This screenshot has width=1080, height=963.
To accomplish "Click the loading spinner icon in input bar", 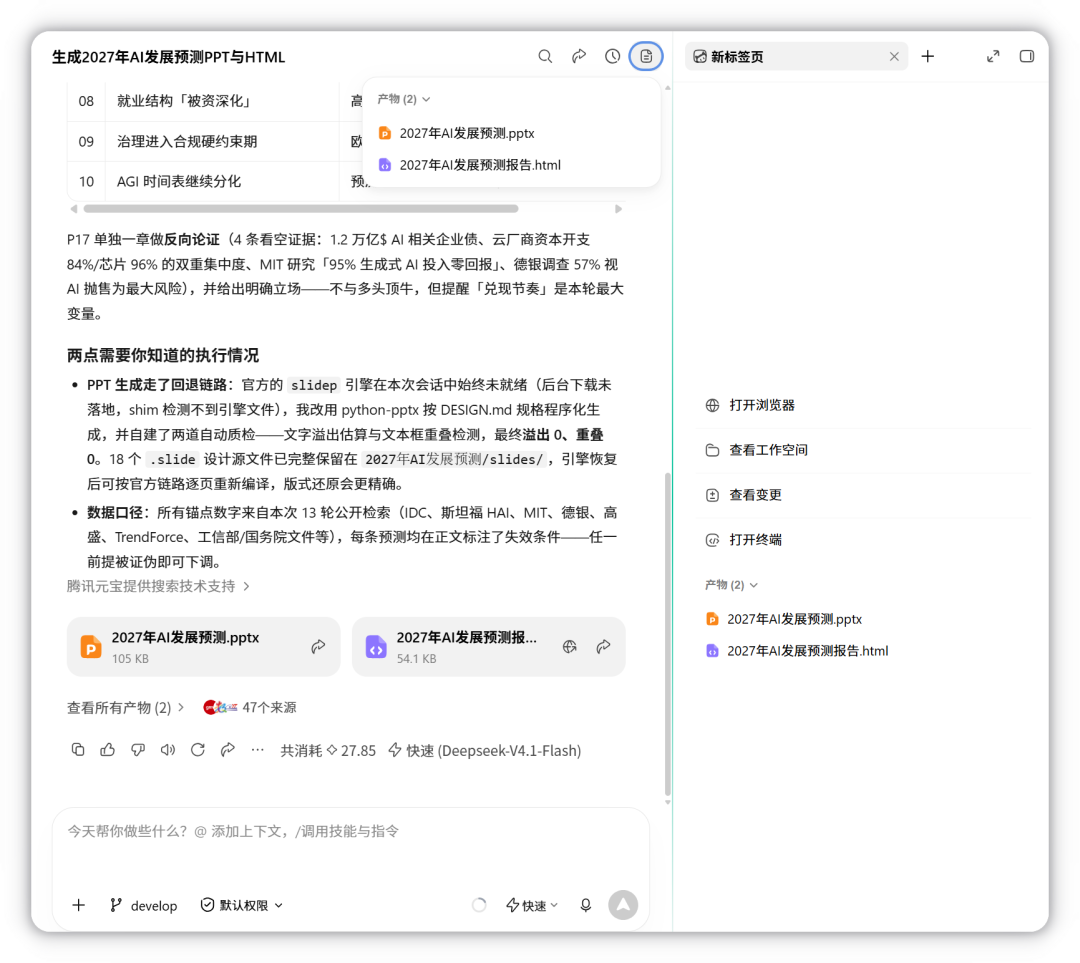I will [x=479, y=905].
